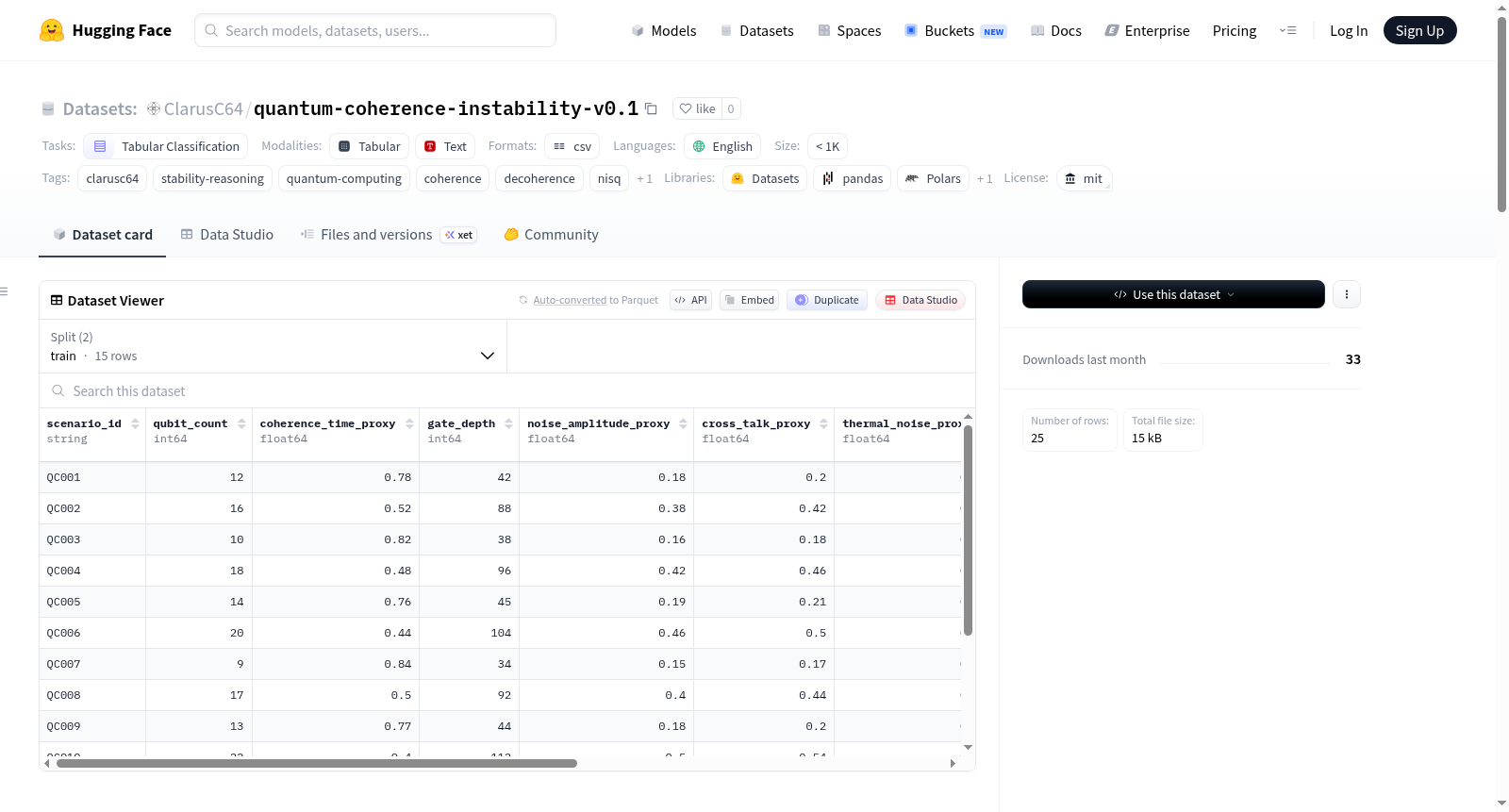The width and height of the screenshot is (1509, 812).
Task: Click the Sign Up button
Action: pyautogui.click(x=1419, y=30)
